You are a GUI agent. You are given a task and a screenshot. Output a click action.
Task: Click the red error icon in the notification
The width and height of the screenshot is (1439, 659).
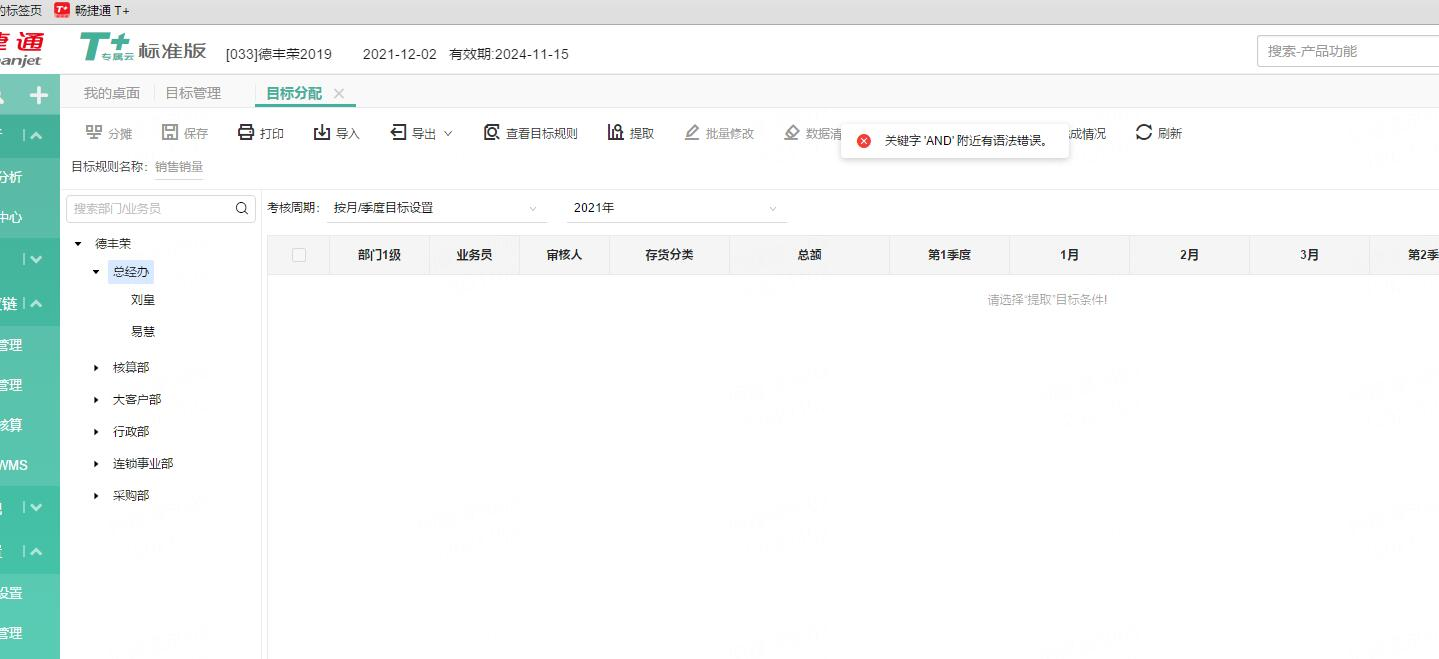click(x=864, y=141)
